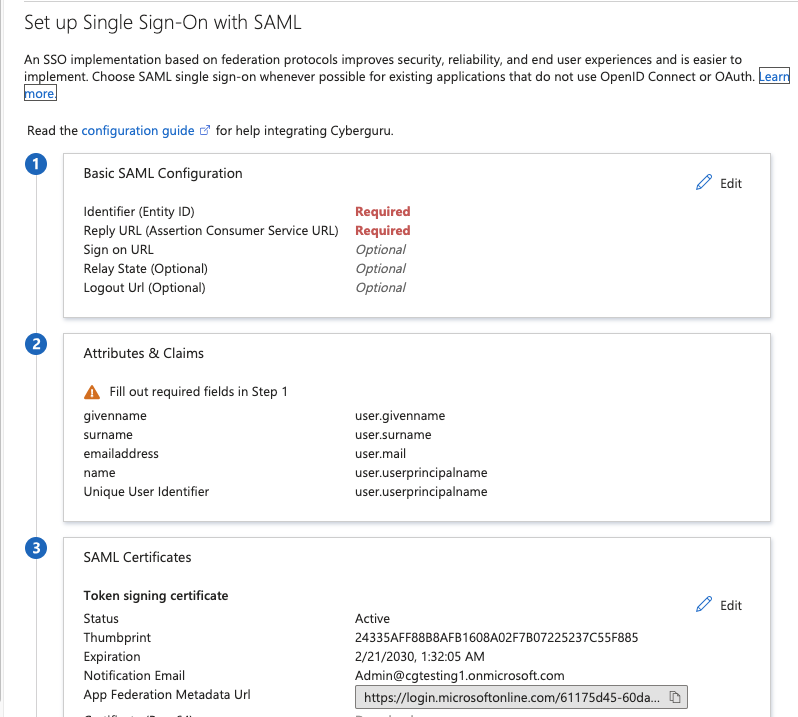Click the user.mail value
Viewport: 798px width, 717px height.
tap(381, 453)
